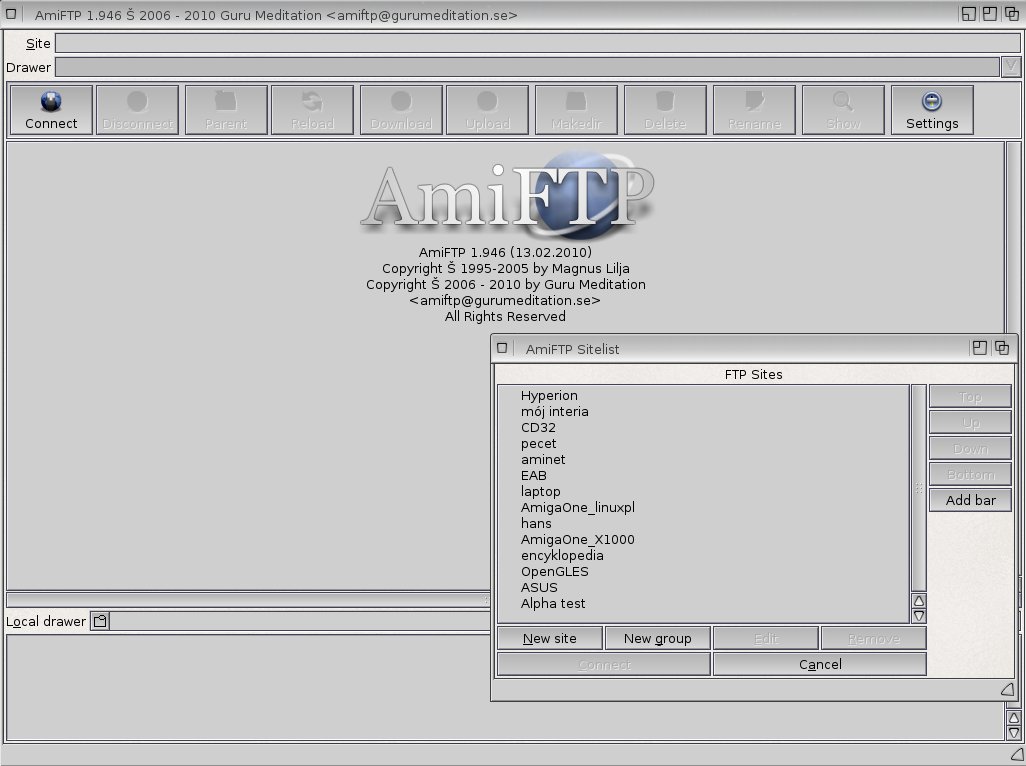
Task: Click the greyed Disconnect toolbar button
Action: [x=137, y=110]
